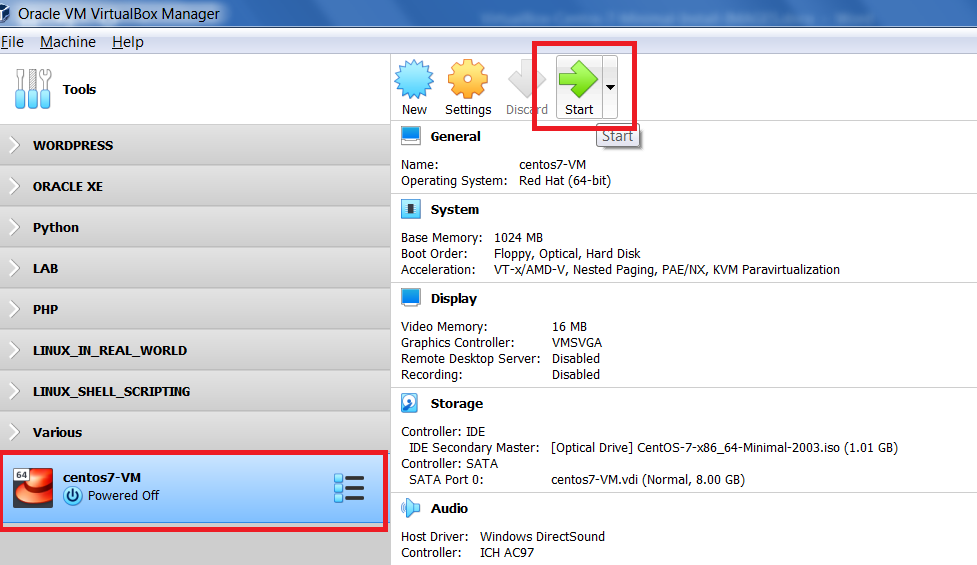The image size is (977, 565).
Task: Open the Settings gear icon
Action: click(x=467, y=79)
